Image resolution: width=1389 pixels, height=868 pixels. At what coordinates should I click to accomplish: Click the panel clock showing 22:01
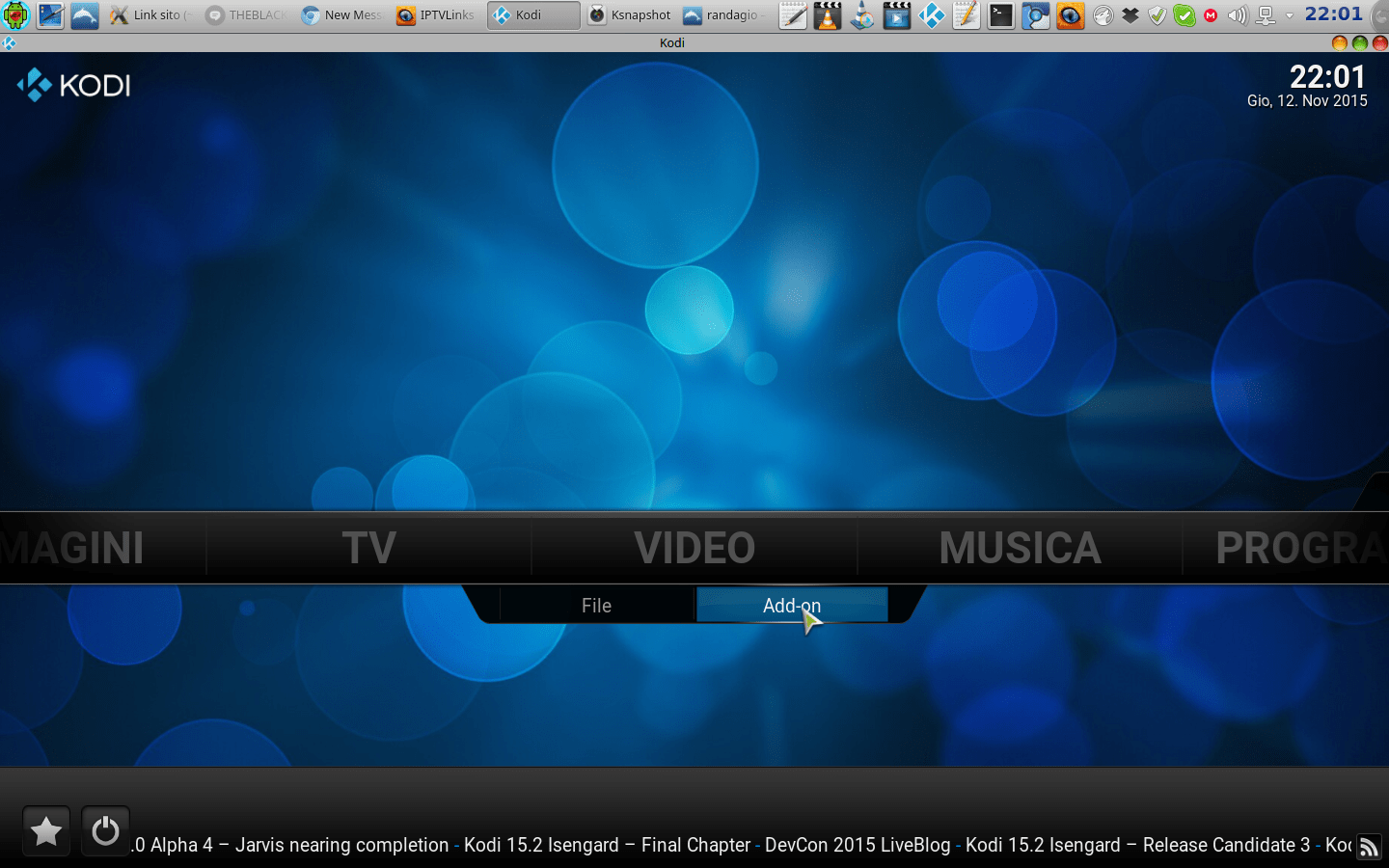tap(1334, 14)
